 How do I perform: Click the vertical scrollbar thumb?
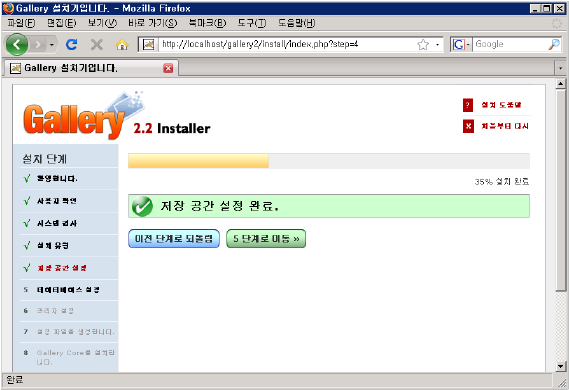pos(560,190)
